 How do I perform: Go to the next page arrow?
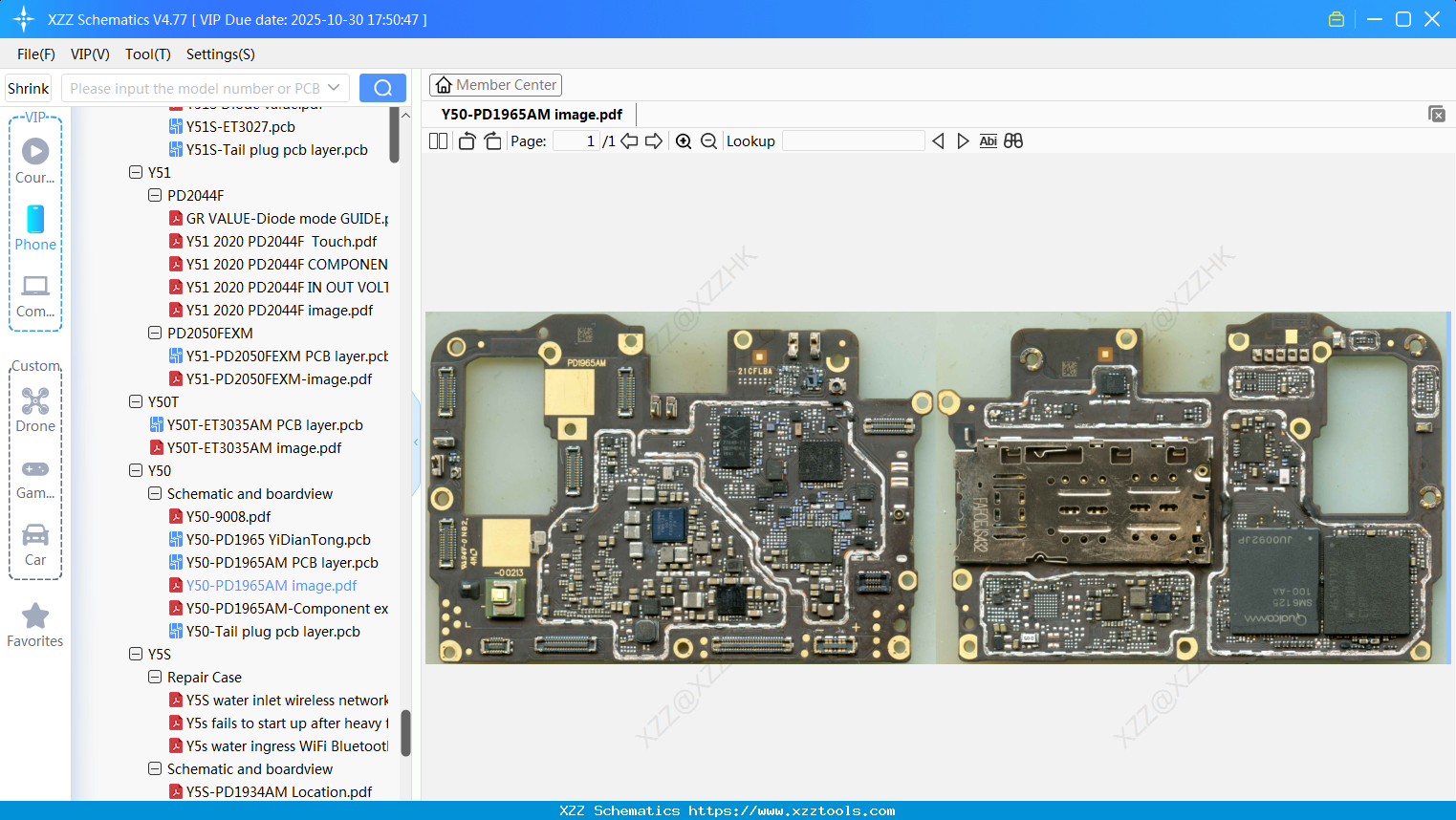654,140
